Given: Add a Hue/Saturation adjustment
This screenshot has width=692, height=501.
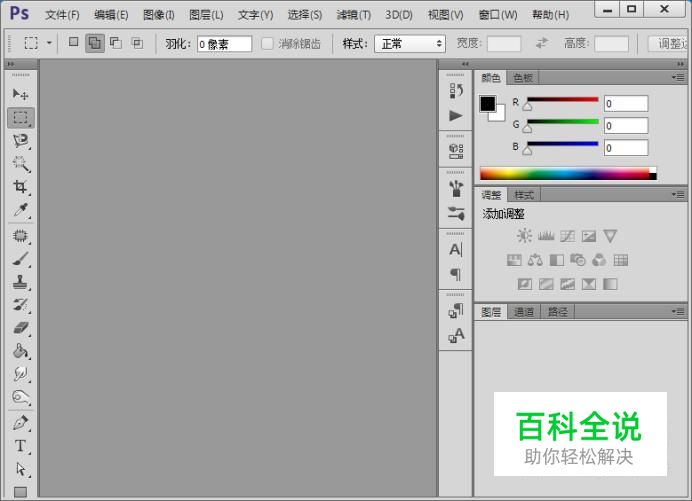Looking at the screenshot, I should [x=514, y=260].
